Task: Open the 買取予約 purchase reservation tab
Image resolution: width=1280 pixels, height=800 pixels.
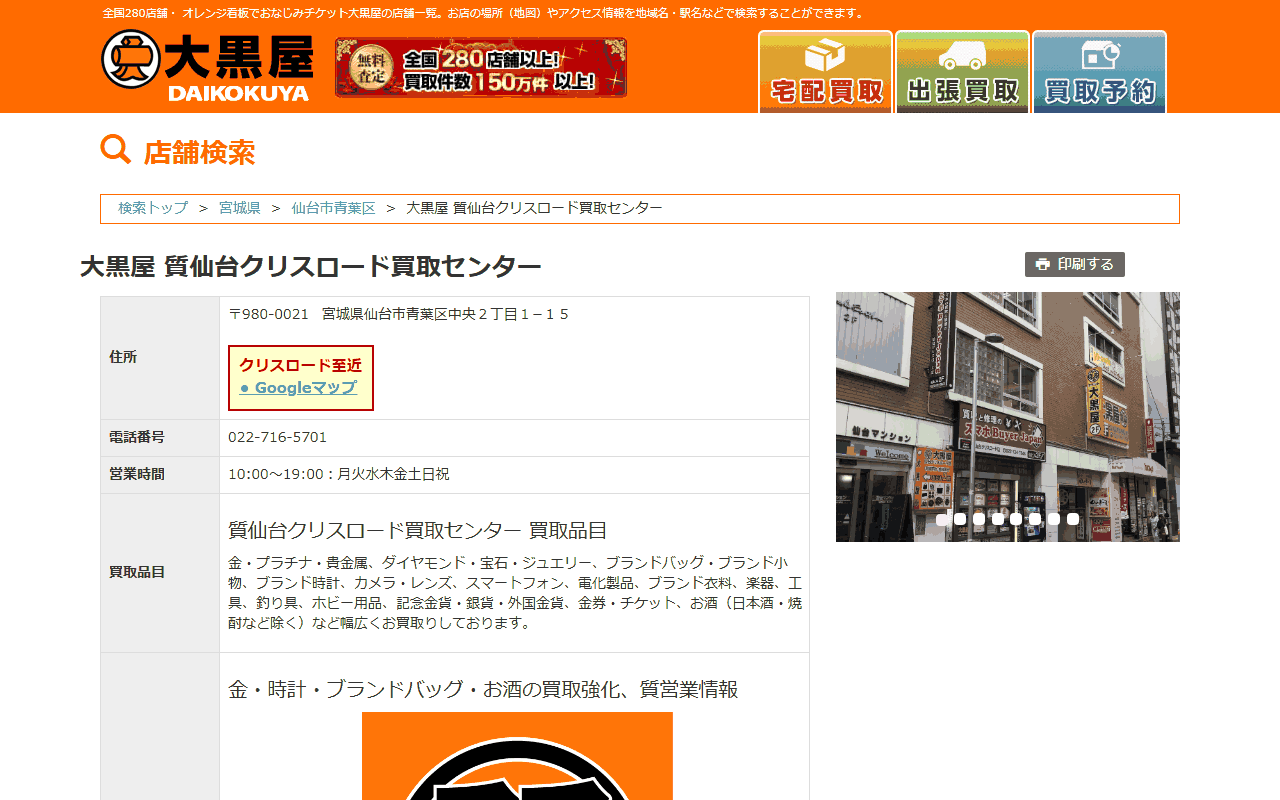Action: coord(1099,72)
